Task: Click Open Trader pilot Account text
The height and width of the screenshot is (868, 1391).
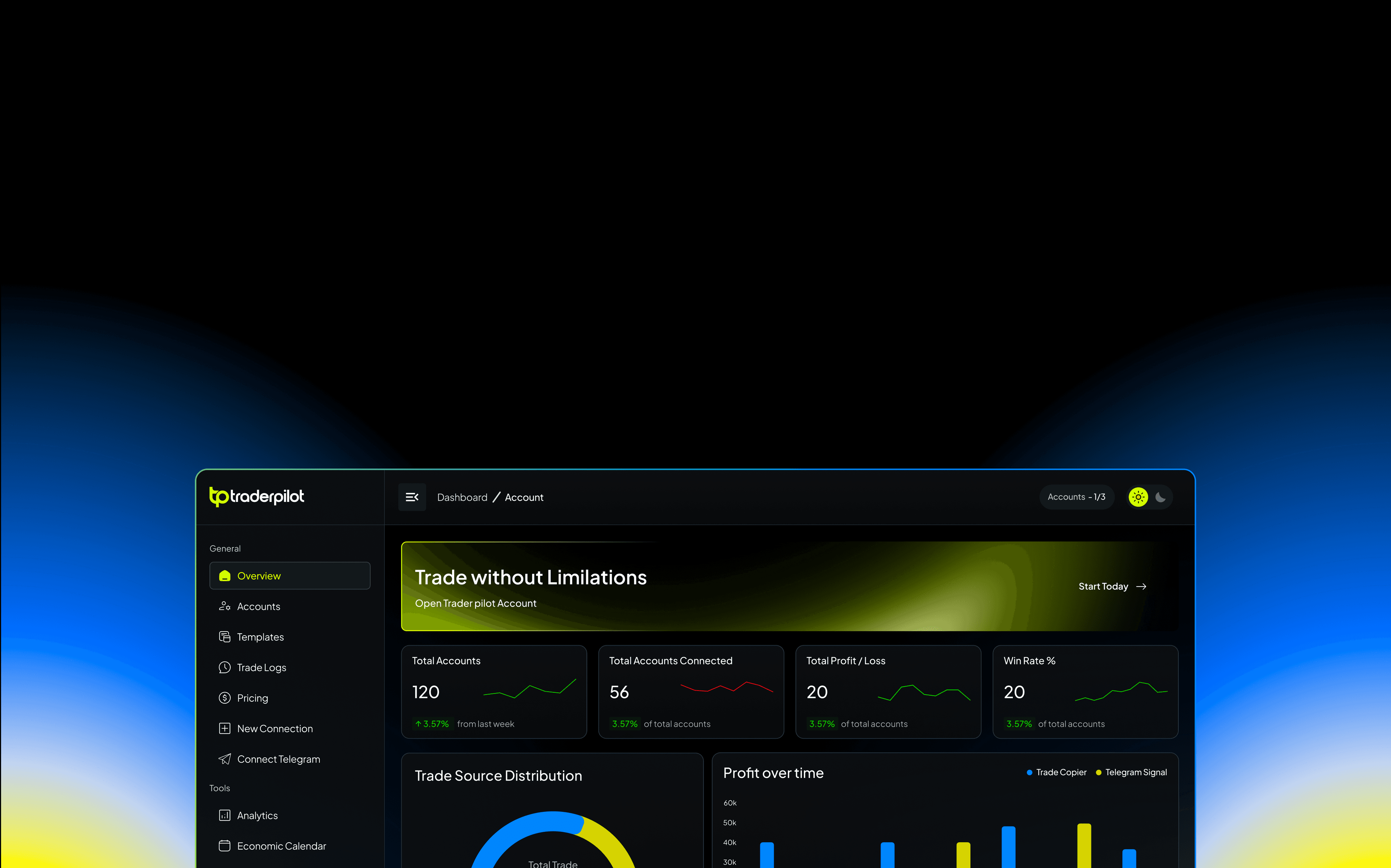Action: (x=475, y=603)
